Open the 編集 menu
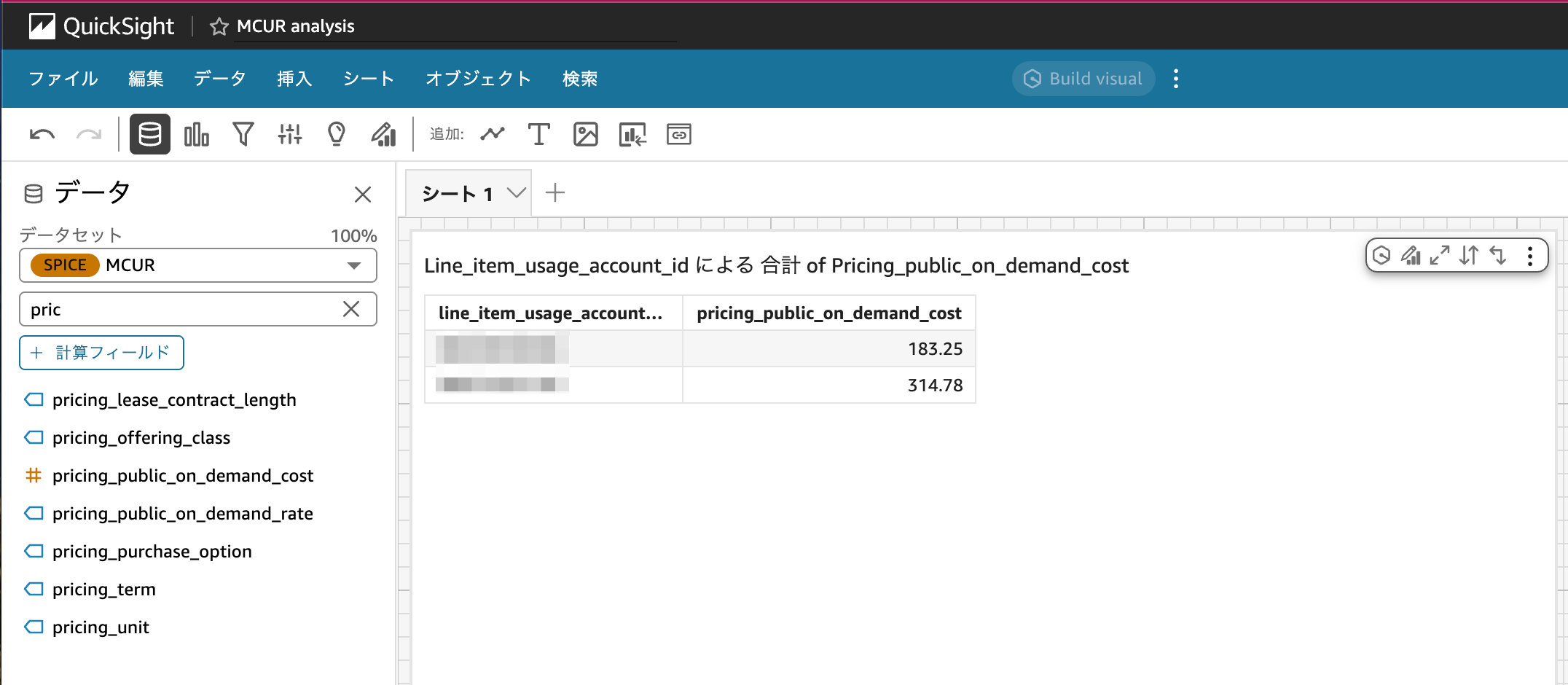This screenshot has height=685, width=1568. point(146,79)
